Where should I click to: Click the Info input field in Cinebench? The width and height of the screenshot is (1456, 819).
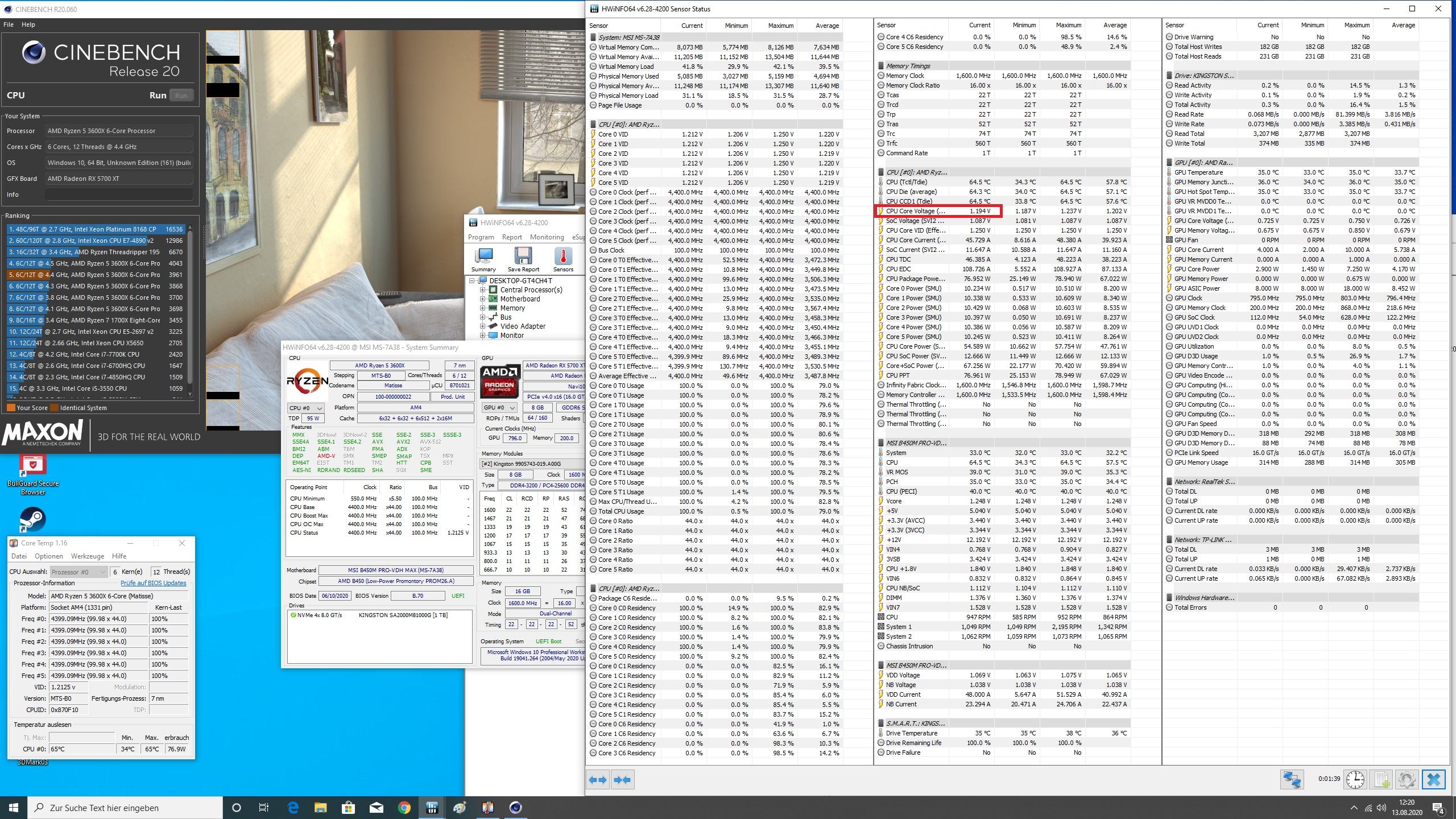[x=119, y=195]
